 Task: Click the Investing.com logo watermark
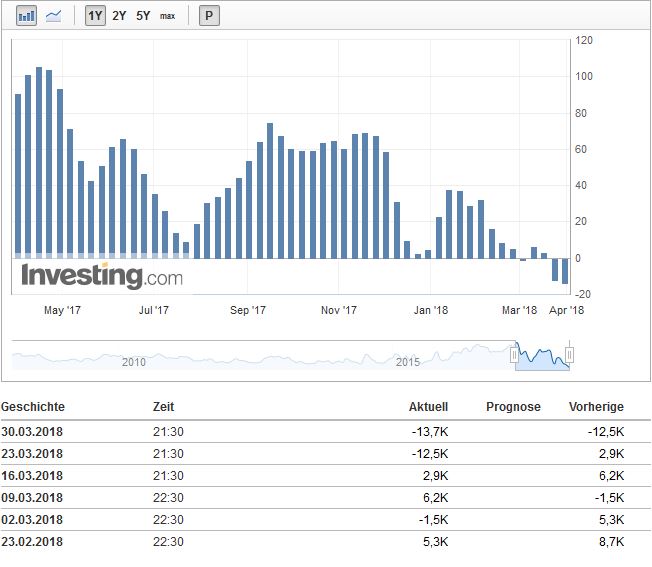(x=102, y=275)
